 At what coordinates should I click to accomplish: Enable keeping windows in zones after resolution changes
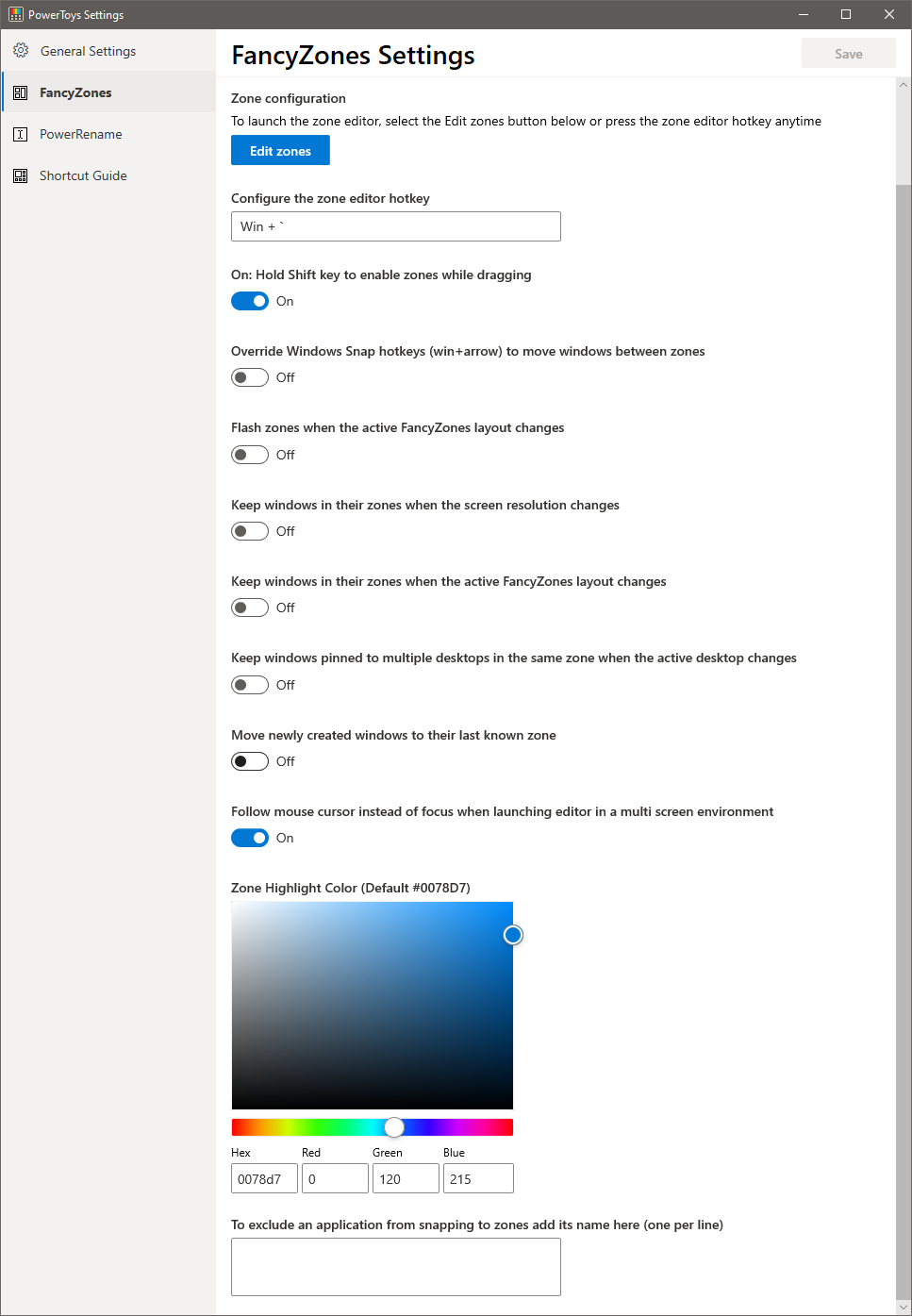click(249, 530)
